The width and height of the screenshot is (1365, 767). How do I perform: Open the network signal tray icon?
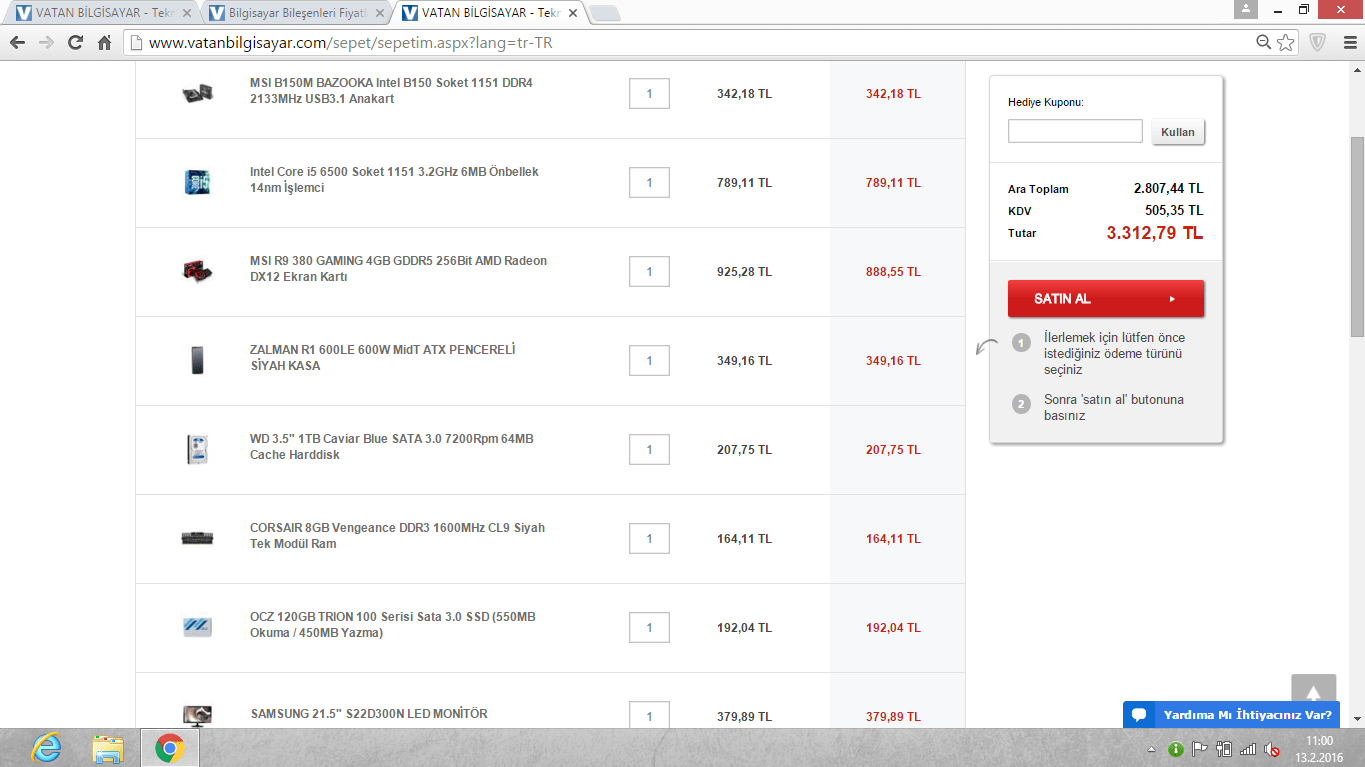(1248, 749)
